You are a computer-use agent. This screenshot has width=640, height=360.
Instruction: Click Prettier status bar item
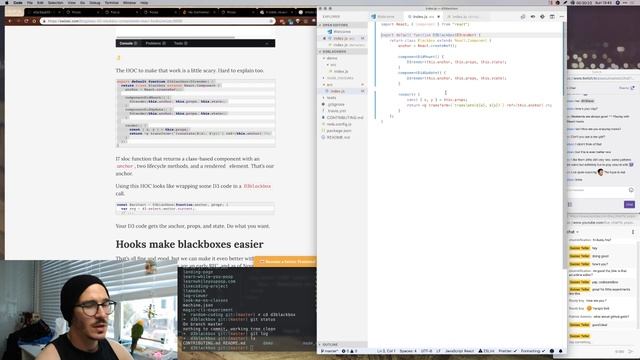[x=507, y=351]
